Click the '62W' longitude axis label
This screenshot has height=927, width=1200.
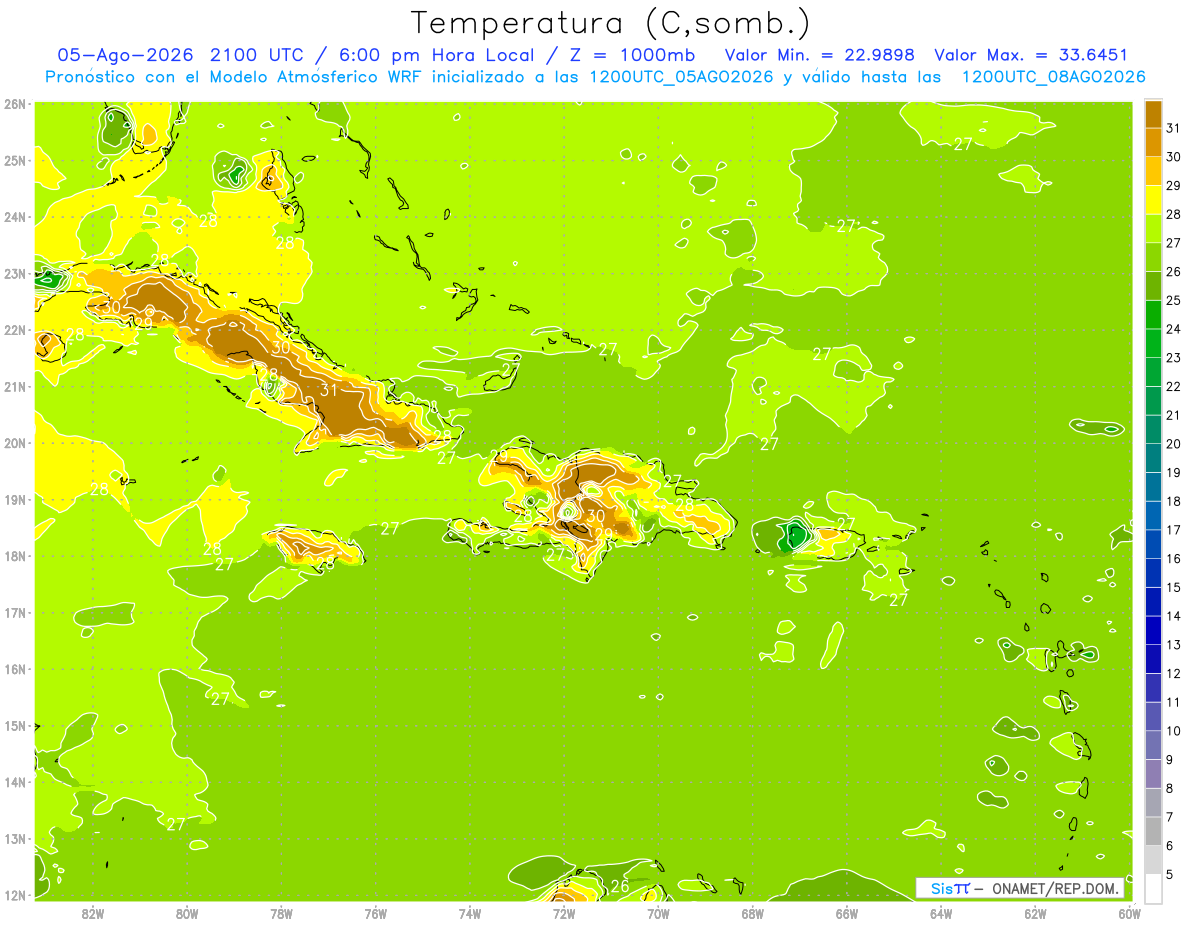(1035, 913)
